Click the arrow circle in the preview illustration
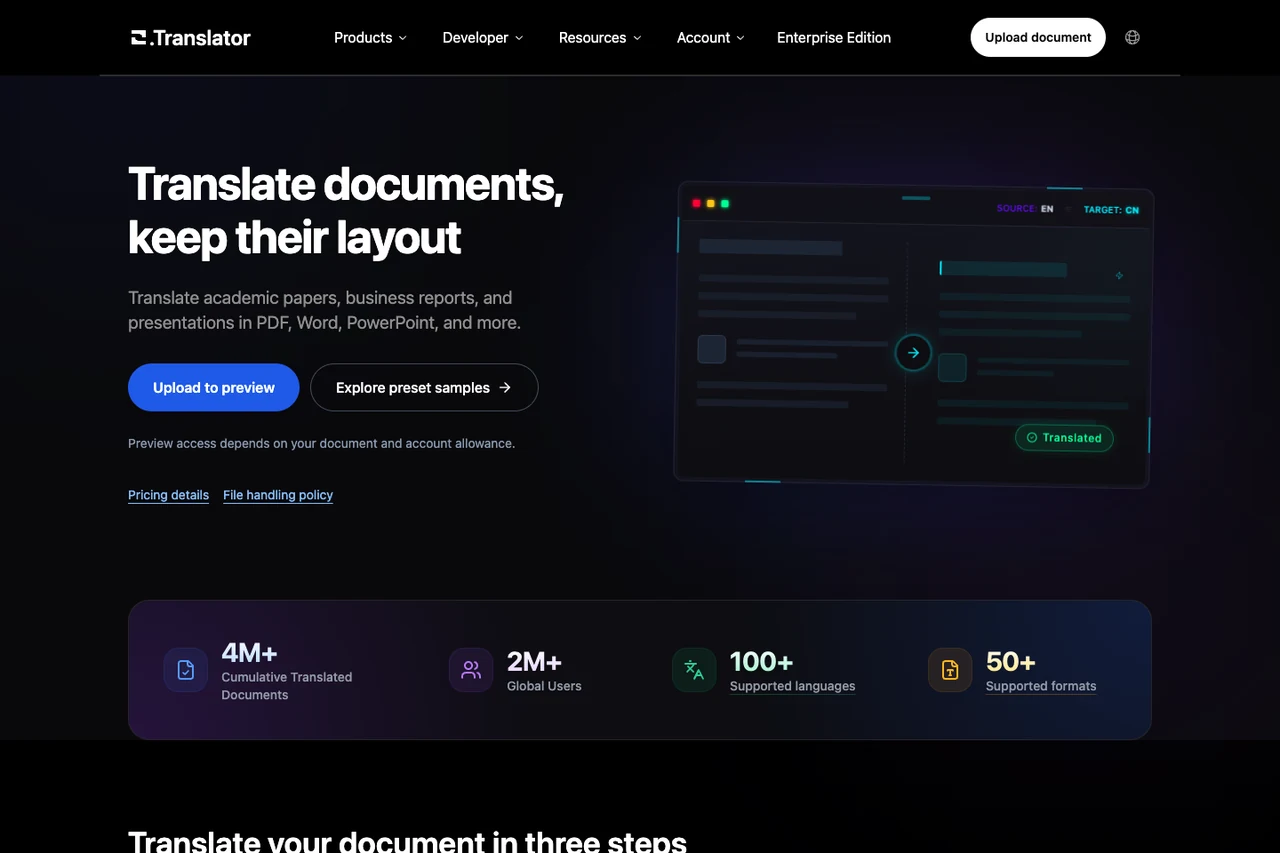The height and width of the screenshot is (853, 1280). click(x=913, y=353)
